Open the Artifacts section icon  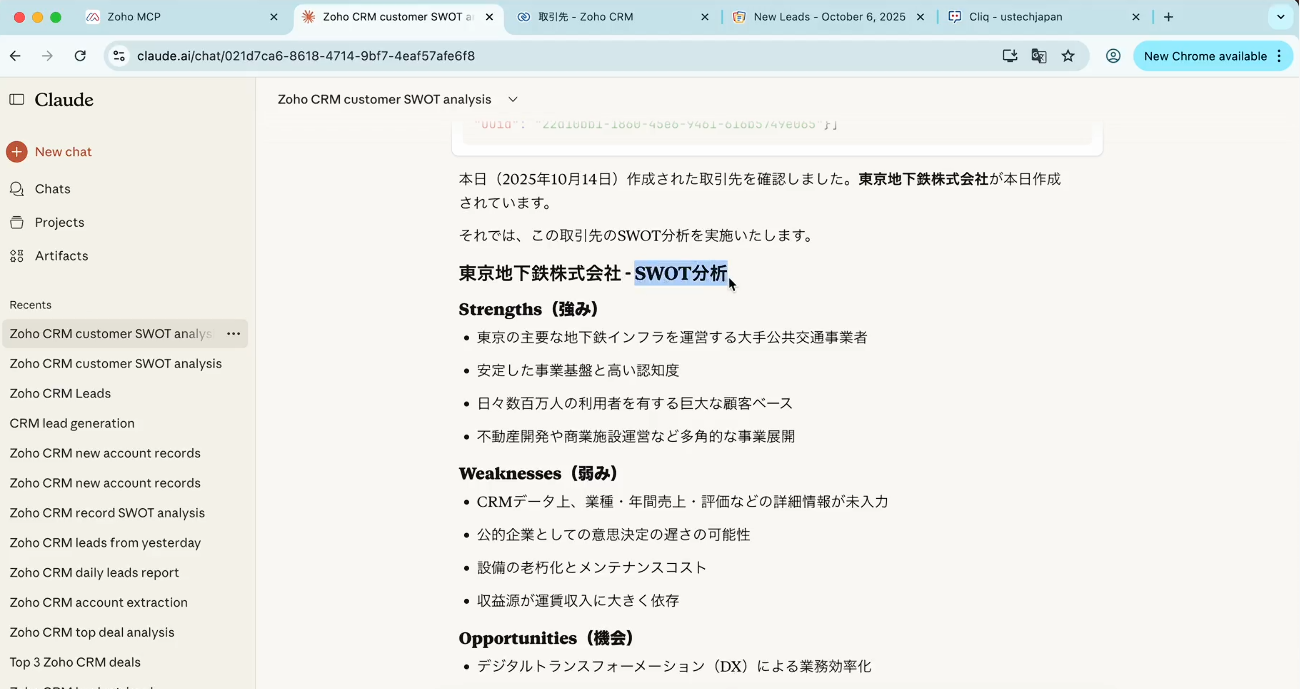pos(17,256)
